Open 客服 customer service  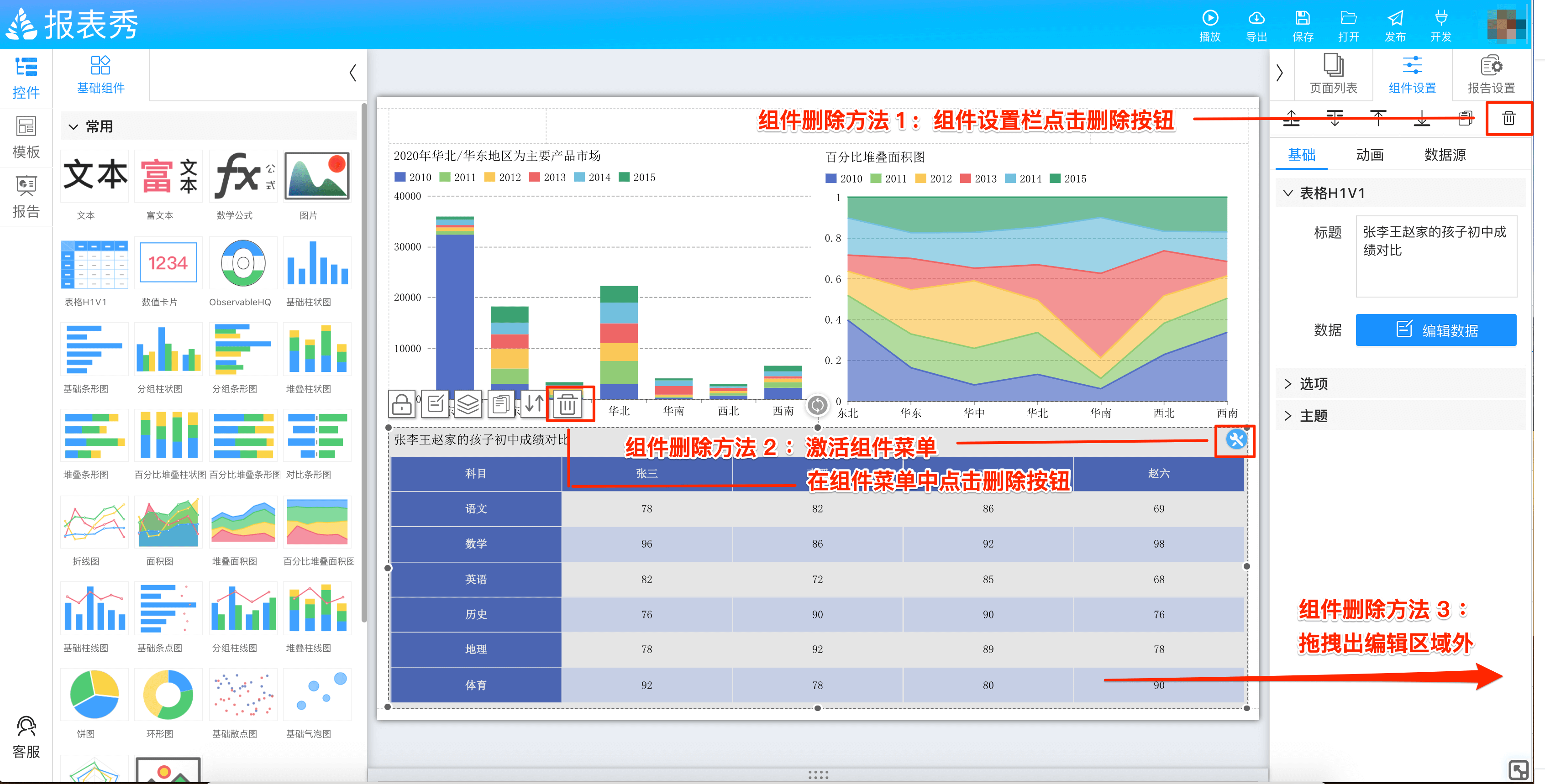tap(26, 738)
